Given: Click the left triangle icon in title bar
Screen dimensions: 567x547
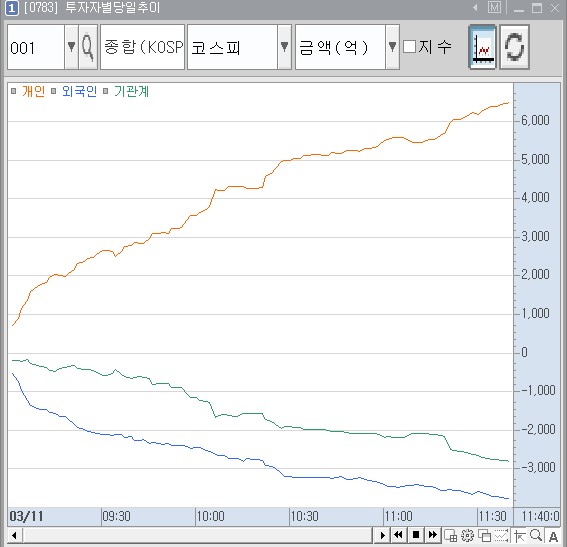Looking at the screenshot, I should [x=475, y=7].
